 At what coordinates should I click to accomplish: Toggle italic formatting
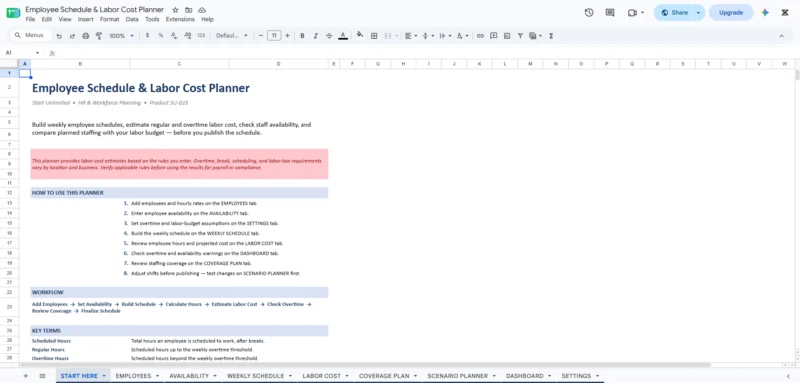click(315, 36)
